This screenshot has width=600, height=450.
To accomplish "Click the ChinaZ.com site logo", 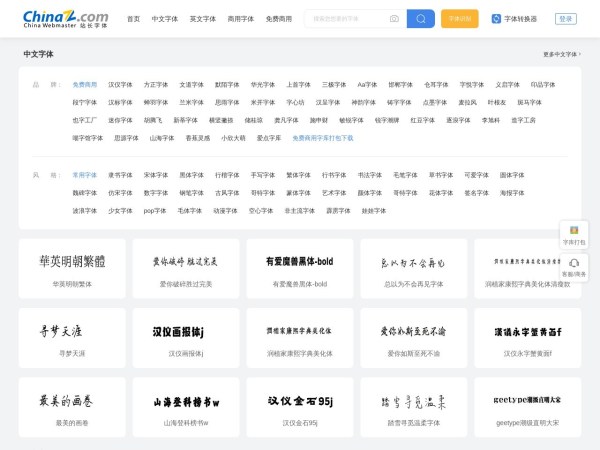I will tap(65, 18).
